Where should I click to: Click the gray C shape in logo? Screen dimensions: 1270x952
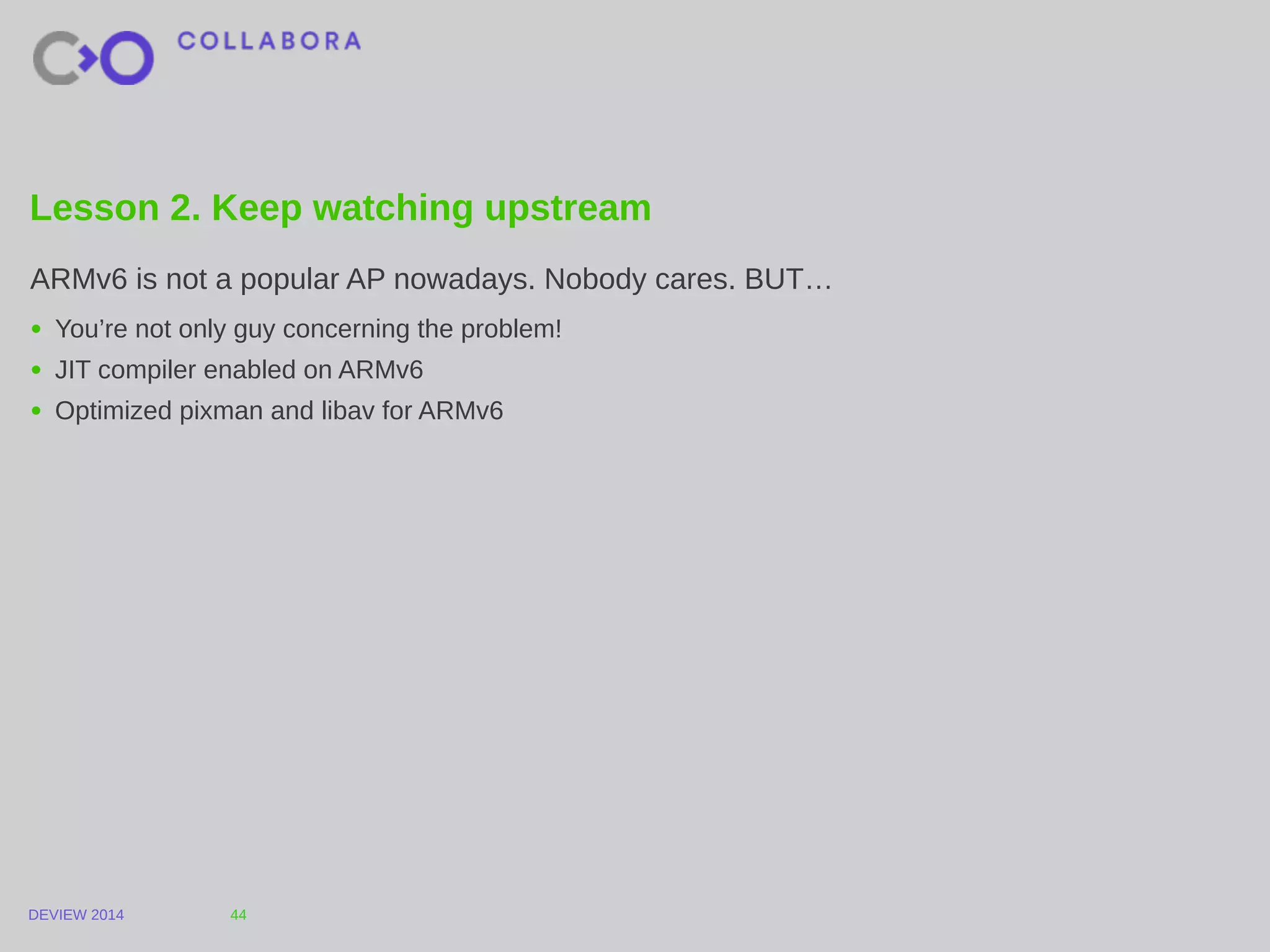coord(57,58)
